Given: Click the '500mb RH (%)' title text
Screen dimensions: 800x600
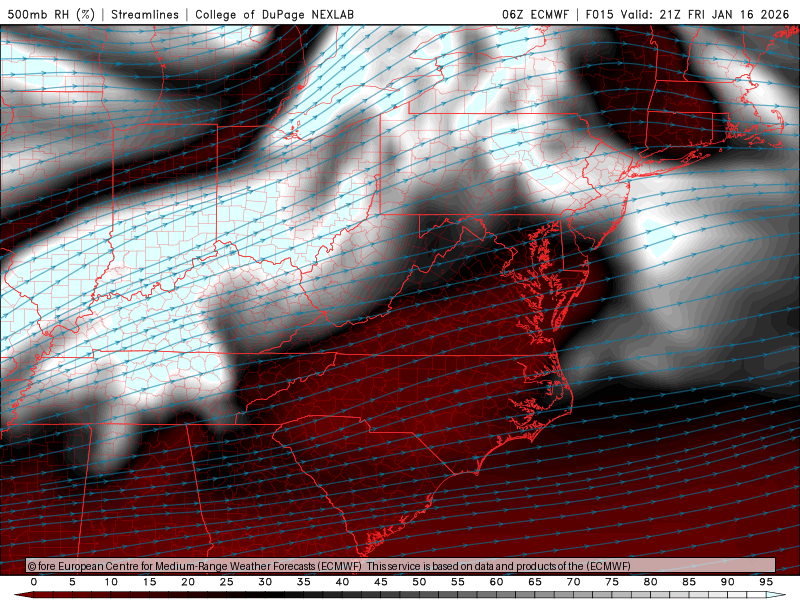Looking at the screenshot, I should [51, 14].
